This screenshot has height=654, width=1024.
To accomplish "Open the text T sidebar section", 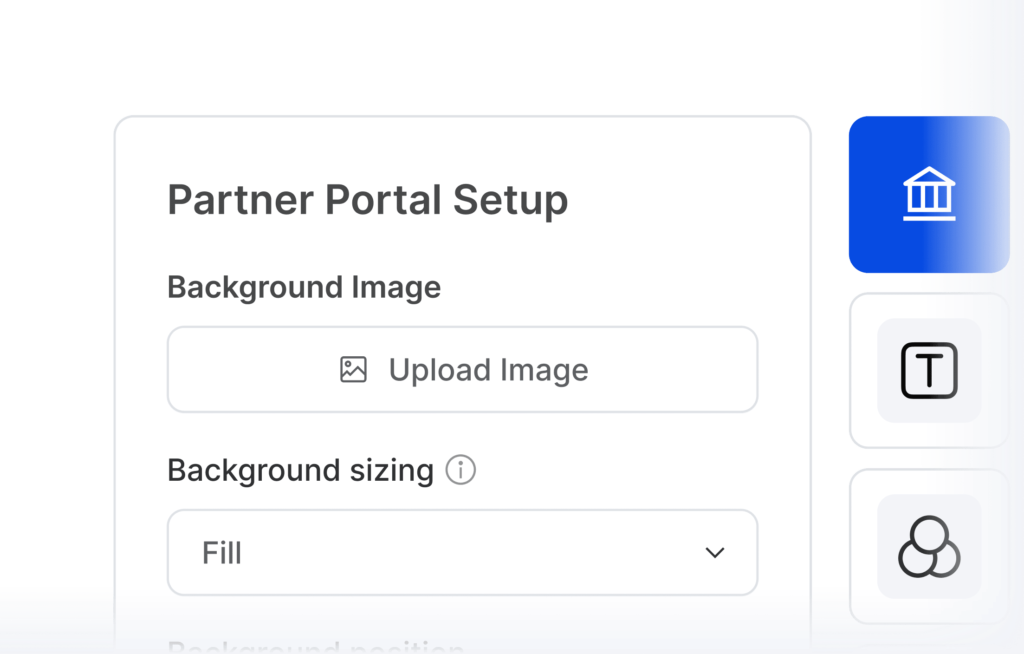I will coord(929,370).
